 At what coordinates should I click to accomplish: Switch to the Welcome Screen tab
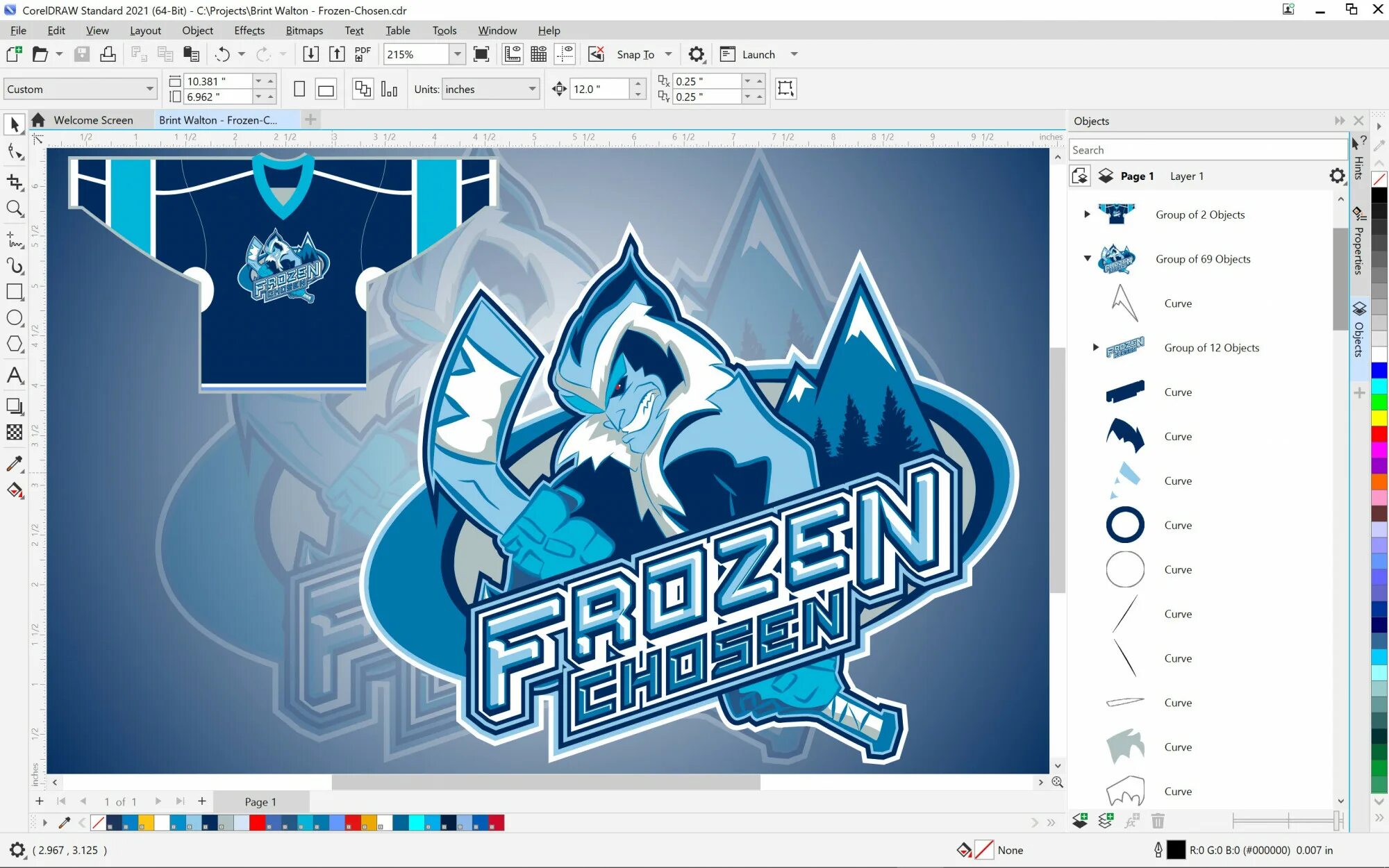pos(93,120)
